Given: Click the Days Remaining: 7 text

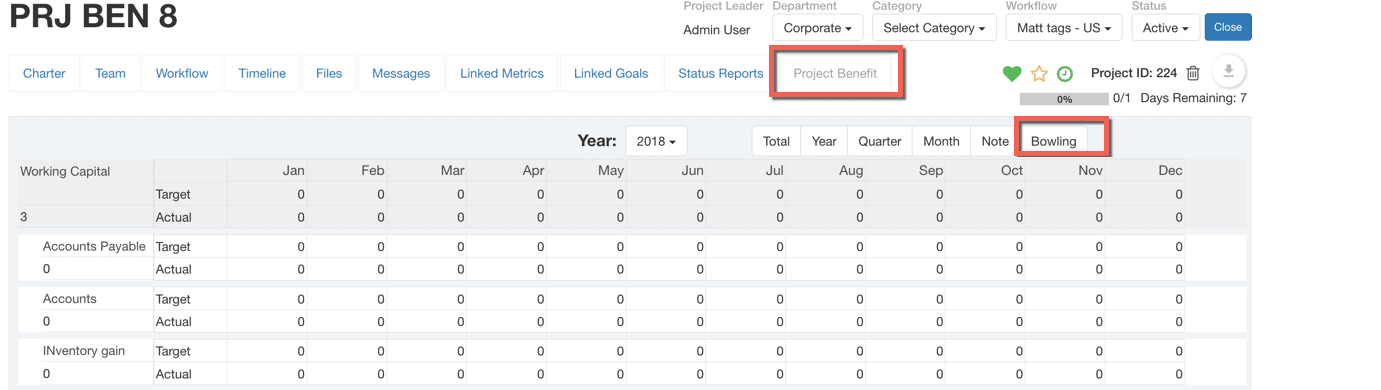Looking at the screenshot, I should 1193,98.
